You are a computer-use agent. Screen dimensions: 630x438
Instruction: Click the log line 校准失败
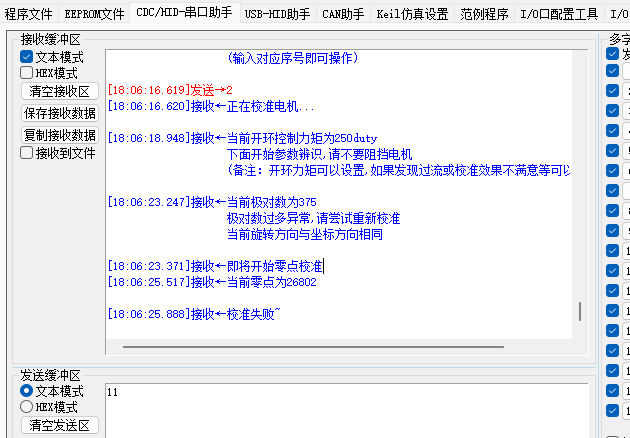pyautogui.click(x=194, y=314)
